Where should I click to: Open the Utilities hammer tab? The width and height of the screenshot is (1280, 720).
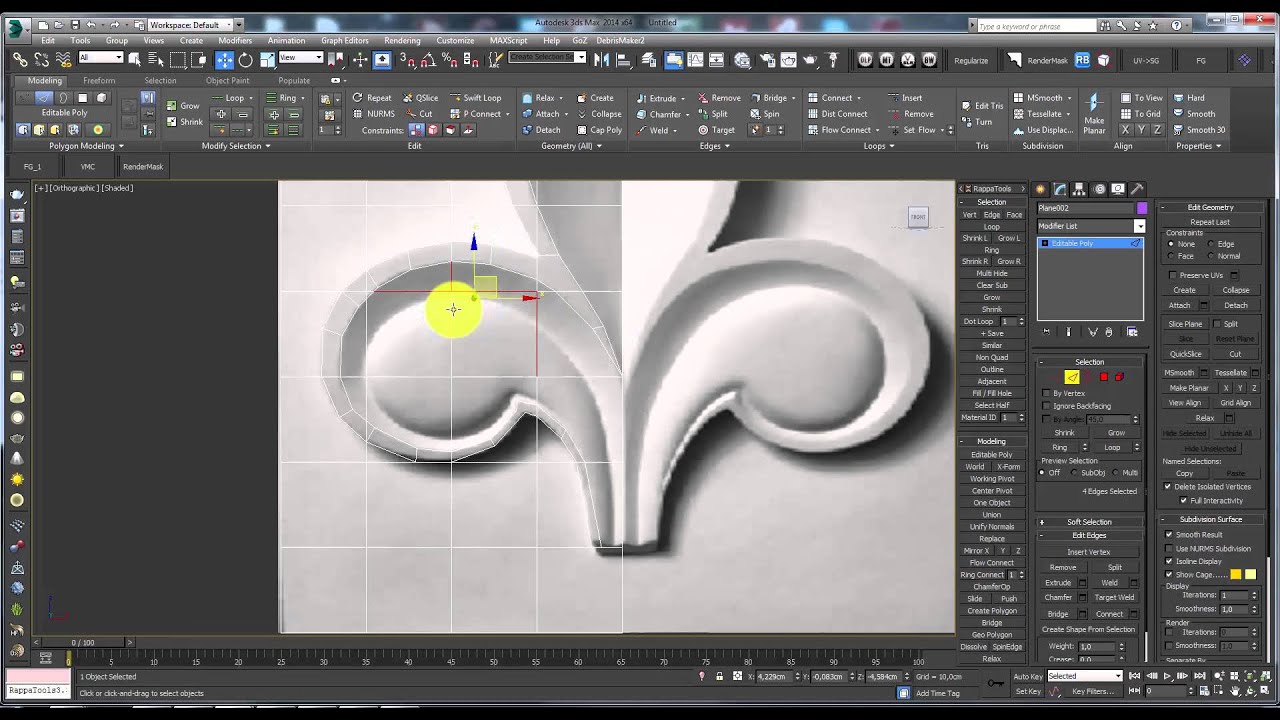tap(1137, 189)
